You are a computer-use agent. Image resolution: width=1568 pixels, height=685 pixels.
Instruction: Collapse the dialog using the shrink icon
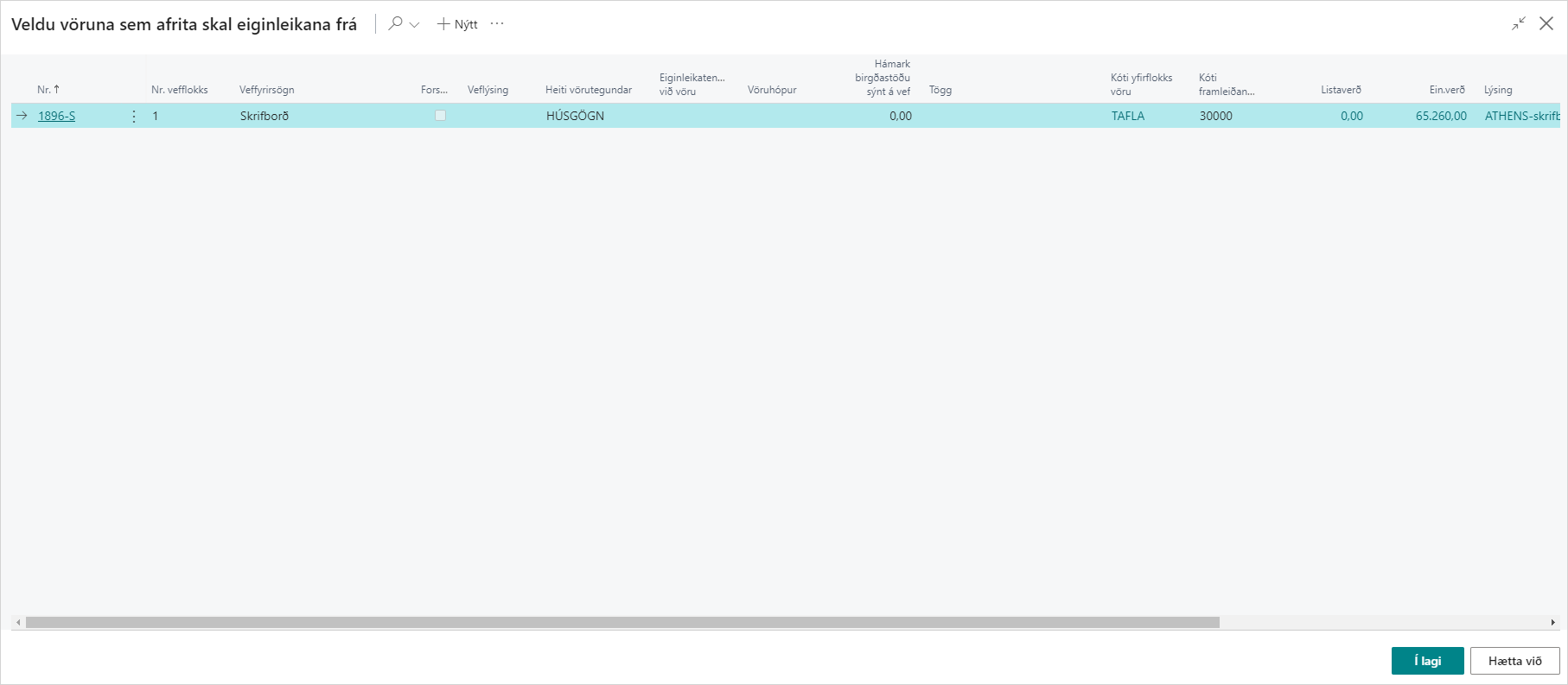pyautogui.click(x=1519, y=24)
